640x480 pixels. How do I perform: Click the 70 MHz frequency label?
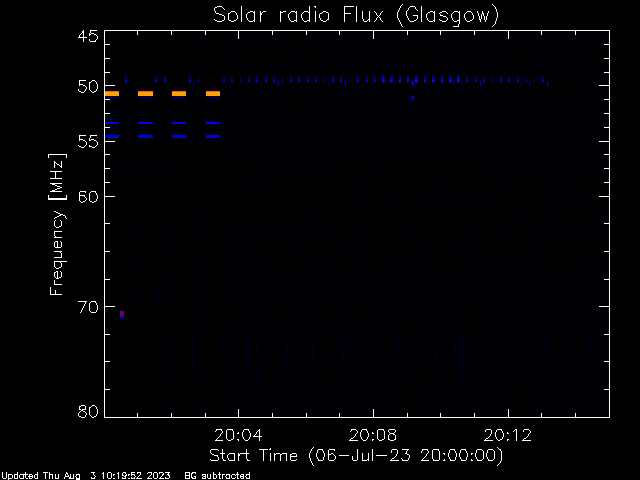pyautogui.click(x=88, y=307)
